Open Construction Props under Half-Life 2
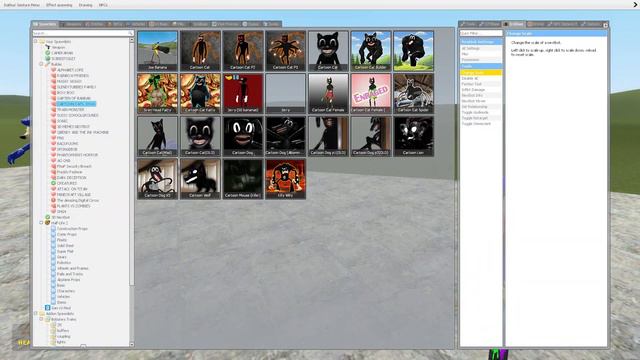This screenshot has height=360, width=640. [x=72, y=229]
